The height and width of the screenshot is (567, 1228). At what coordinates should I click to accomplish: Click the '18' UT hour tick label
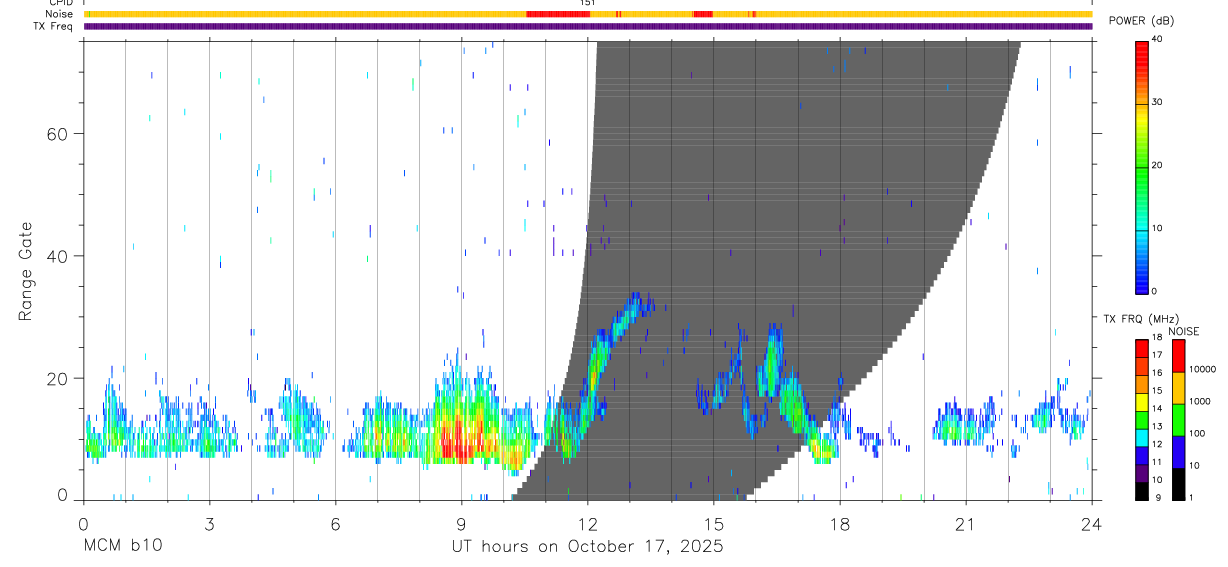pos(840,524)
